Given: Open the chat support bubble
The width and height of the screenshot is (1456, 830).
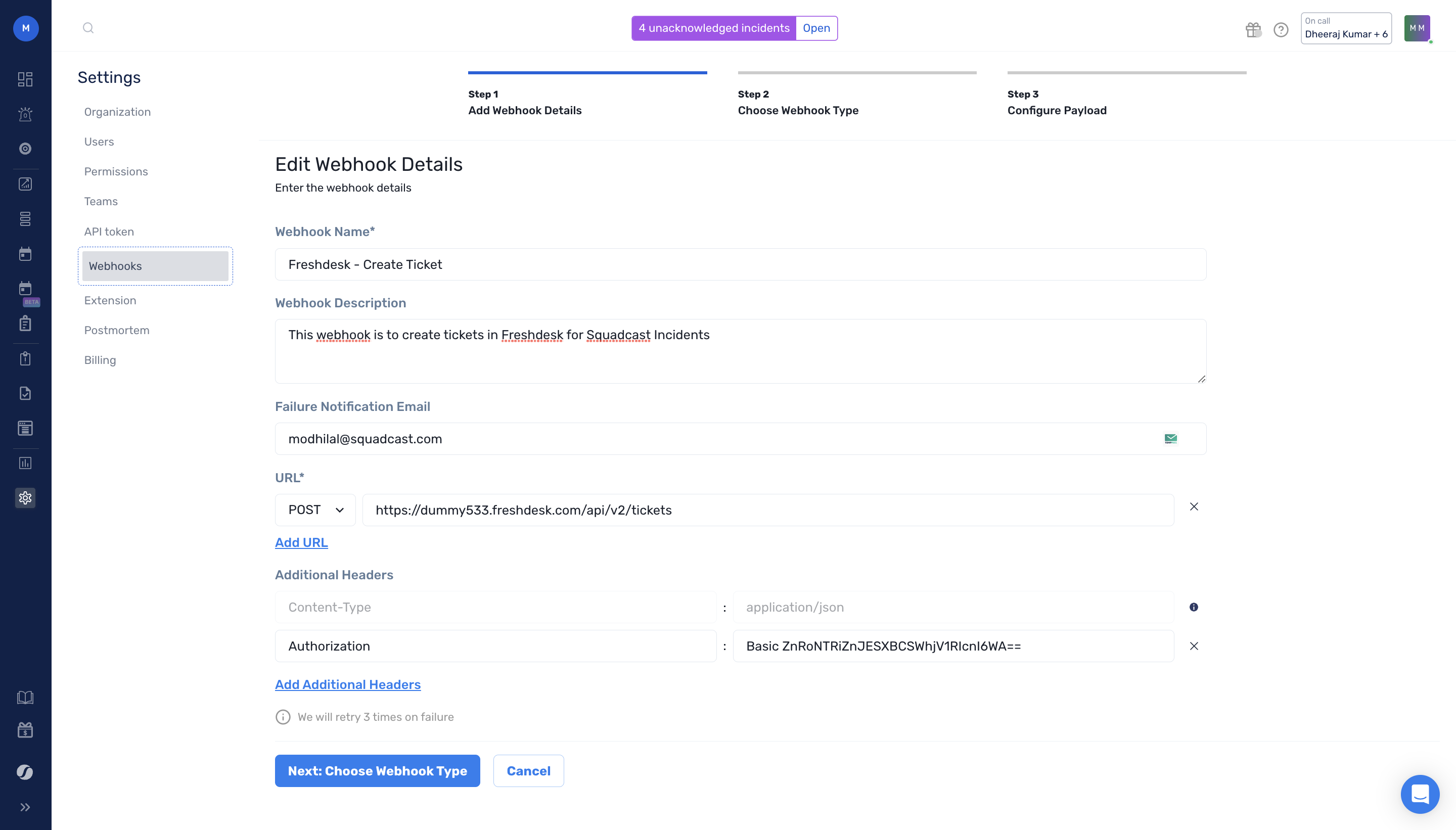Looking at the screenshot, I should click(x=1419, y=794).
